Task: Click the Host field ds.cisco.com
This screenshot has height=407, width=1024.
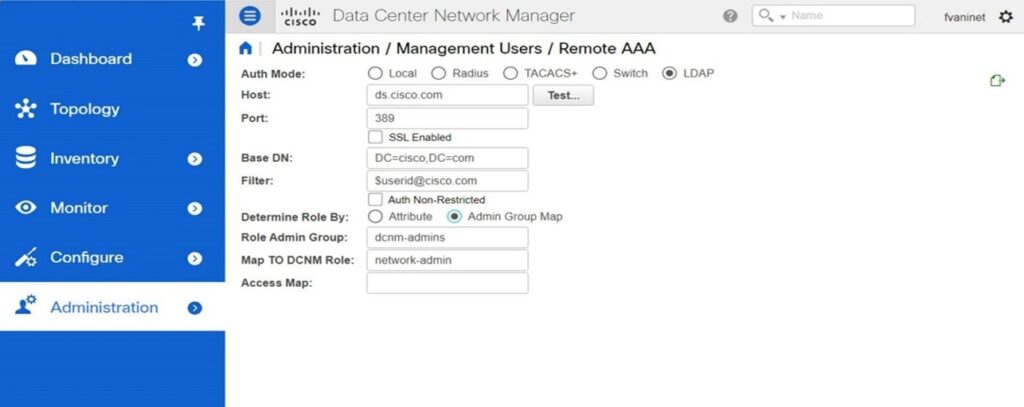Action: click(447, 95)
